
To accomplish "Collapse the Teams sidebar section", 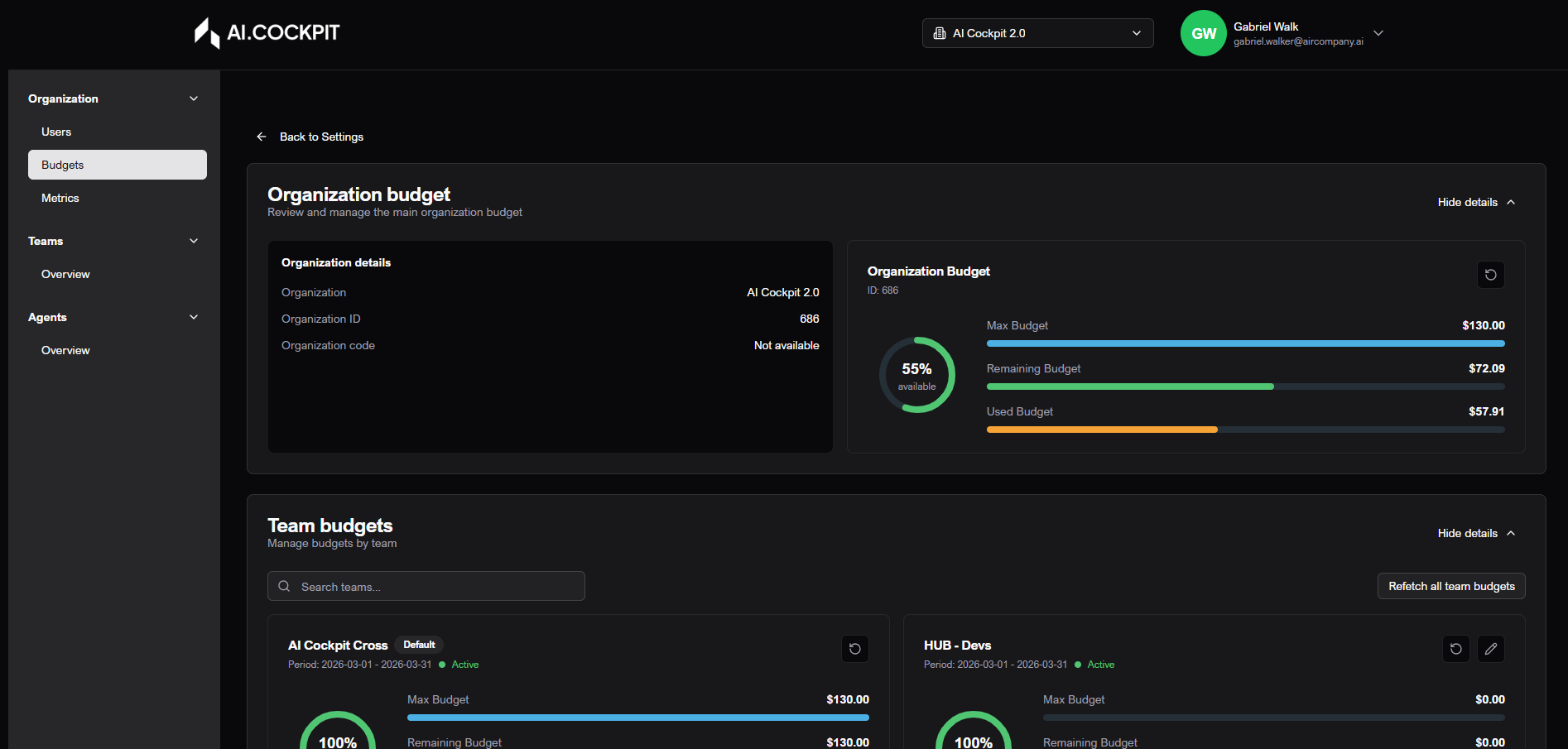I will coord(194,241).
